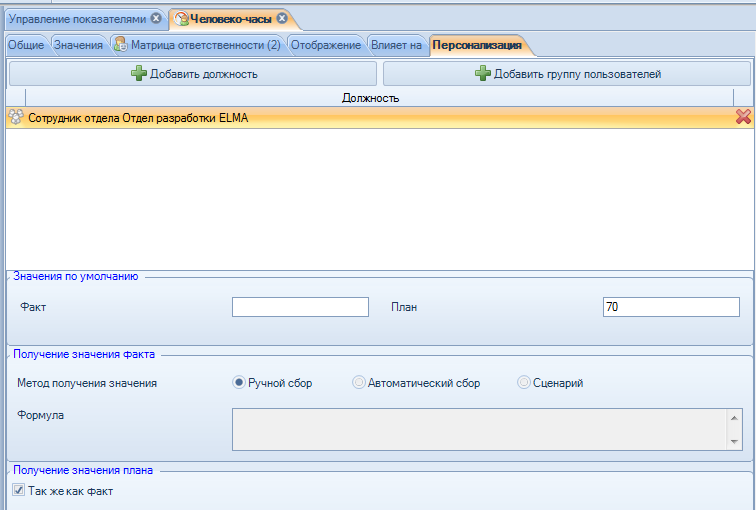Click the green plus icon for Добавить должность
Image resolution: width=756 pixels, height=510 pixels.
coord(138,73)
